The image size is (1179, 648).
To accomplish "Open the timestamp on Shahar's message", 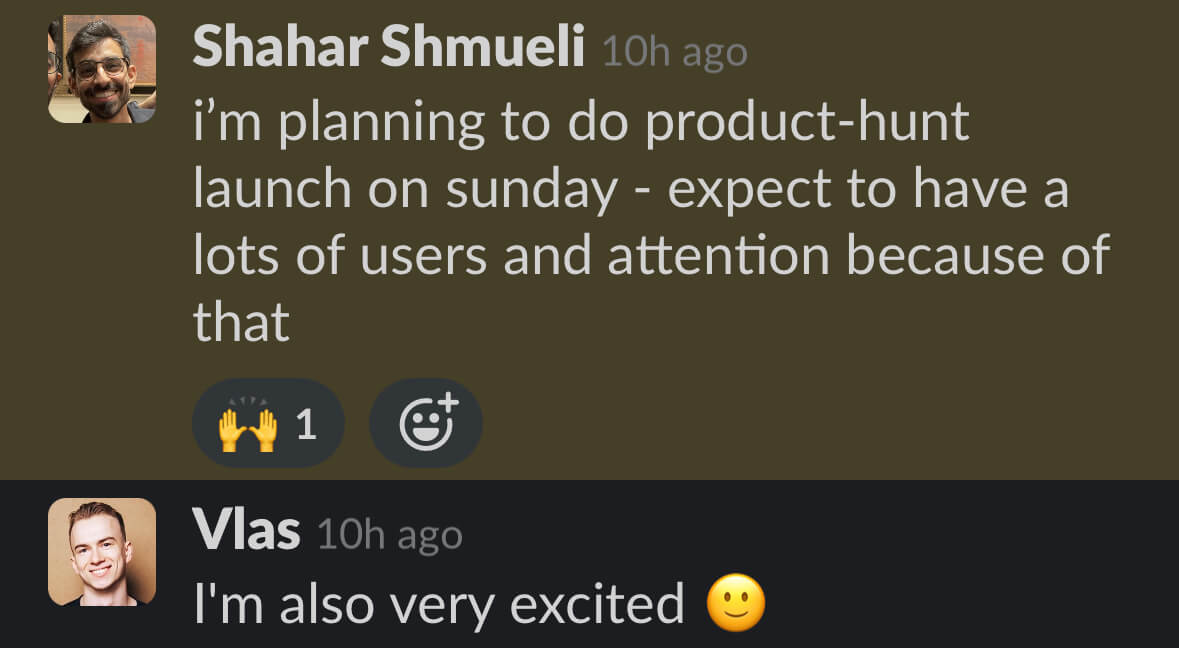I will pos(674,52).
